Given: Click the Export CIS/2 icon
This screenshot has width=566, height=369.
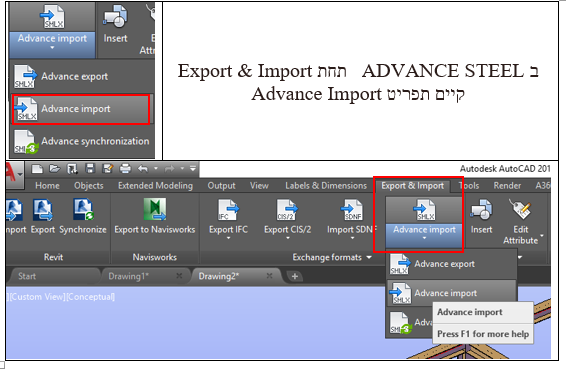Looking at the screenshot, I should tap(287, 210).
